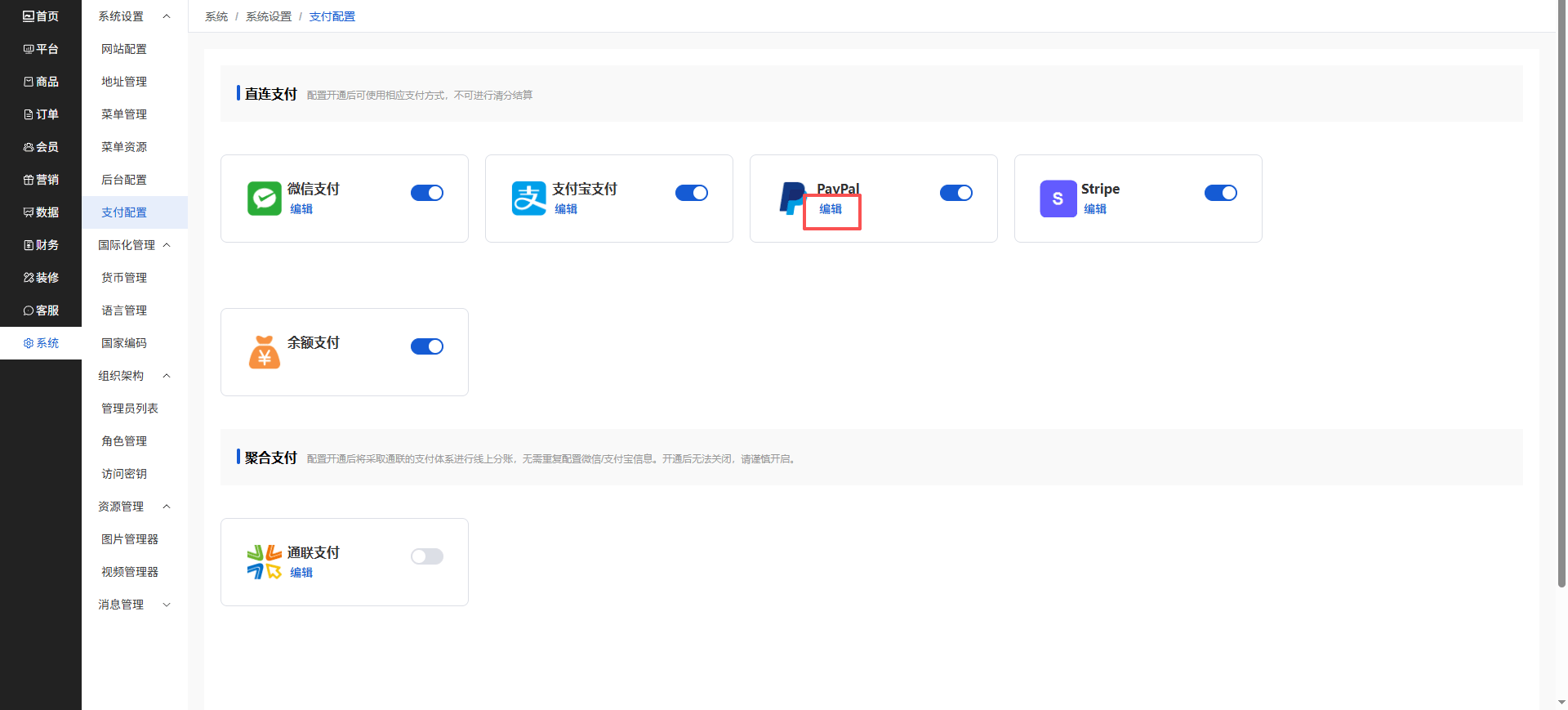
Task: Open the 订单 orders section
Action: (x=41, y=114)
